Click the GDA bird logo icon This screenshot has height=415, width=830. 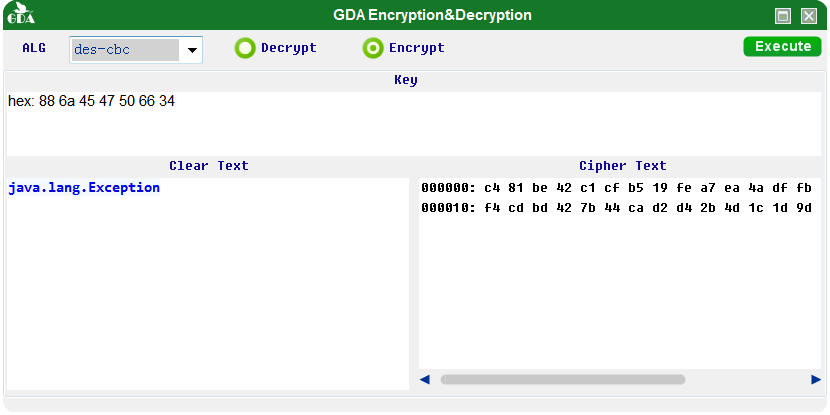21,14
